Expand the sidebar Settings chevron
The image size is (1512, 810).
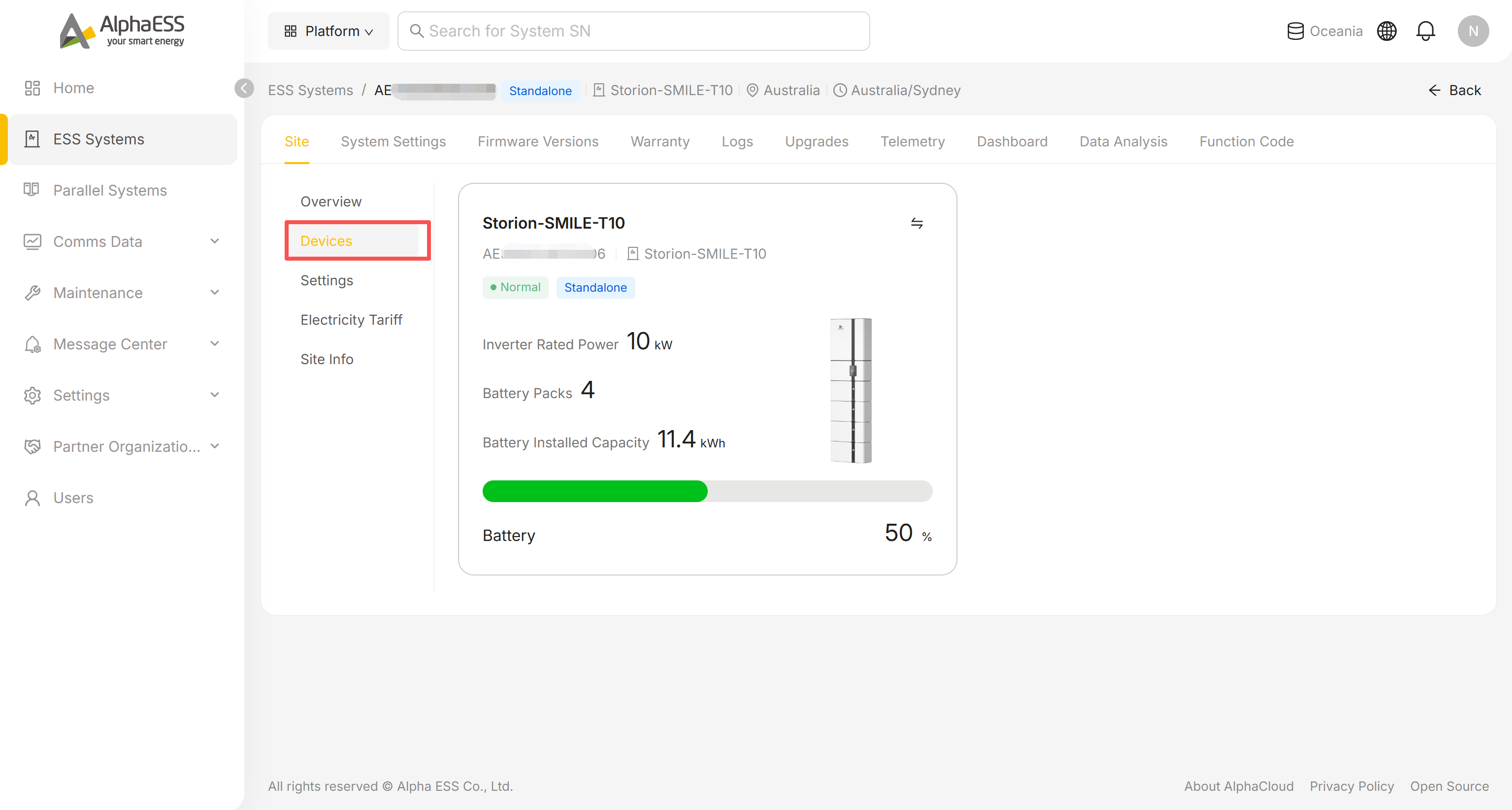pyautogui.click(x=215, y=395)
